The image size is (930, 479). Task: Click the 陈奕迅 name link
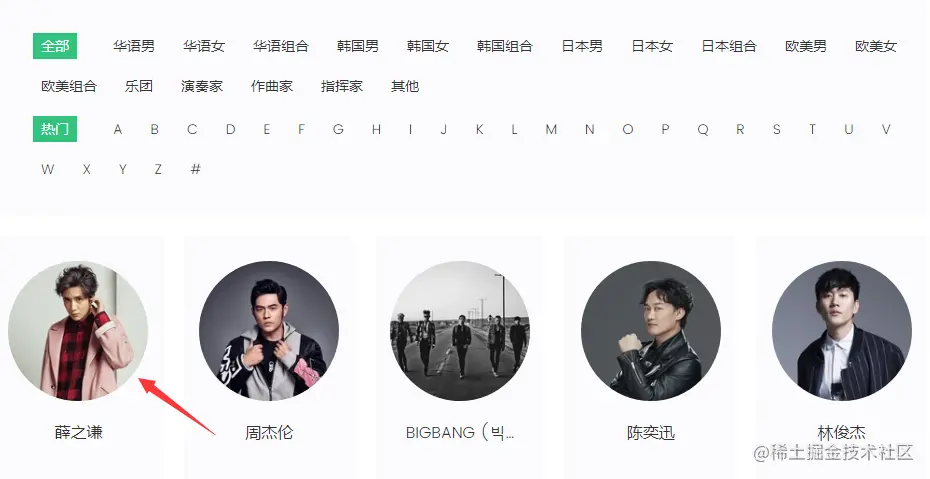click(x=651, y=433)
